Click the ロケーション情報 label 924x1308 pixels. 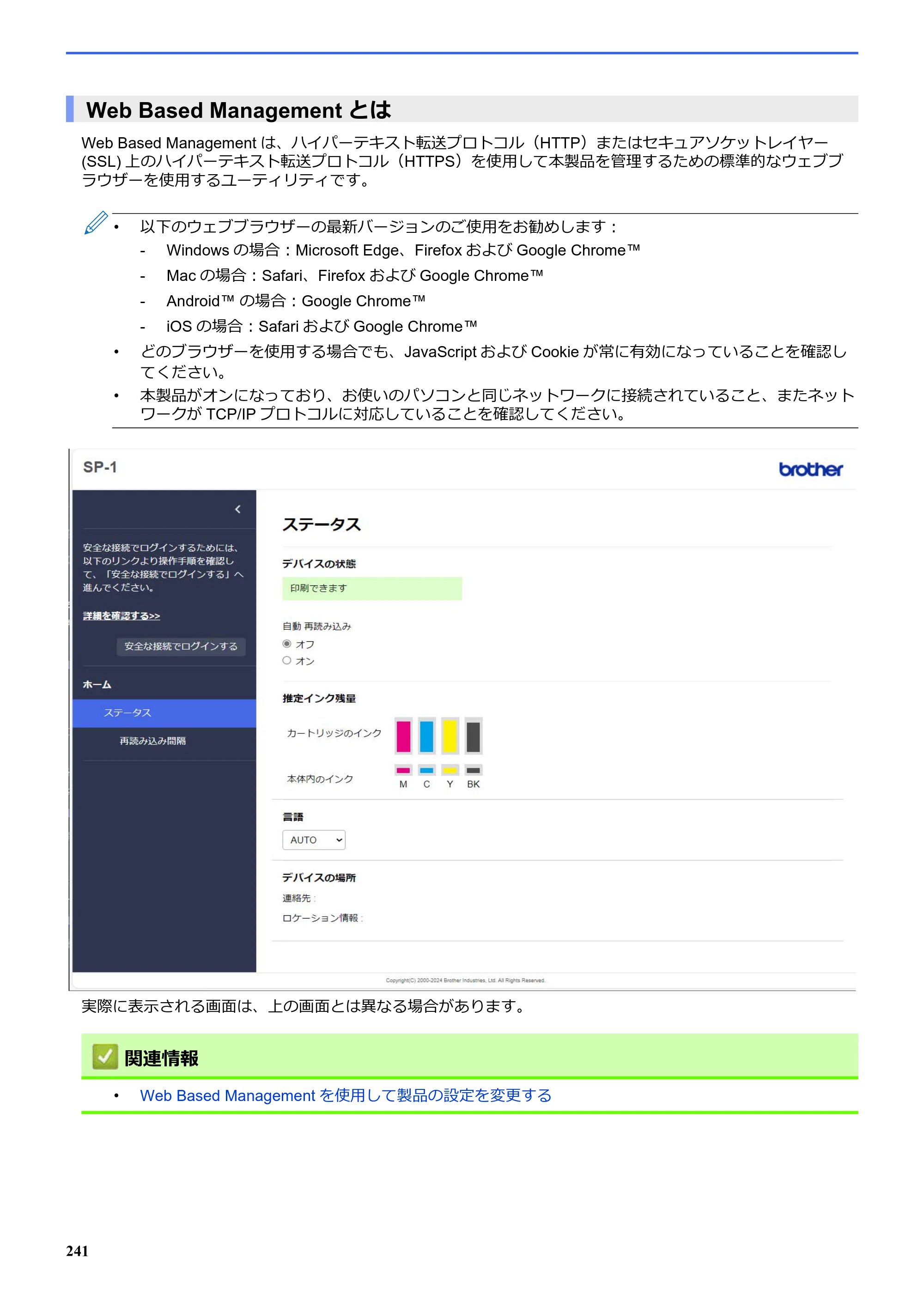(x=322, y=919)
